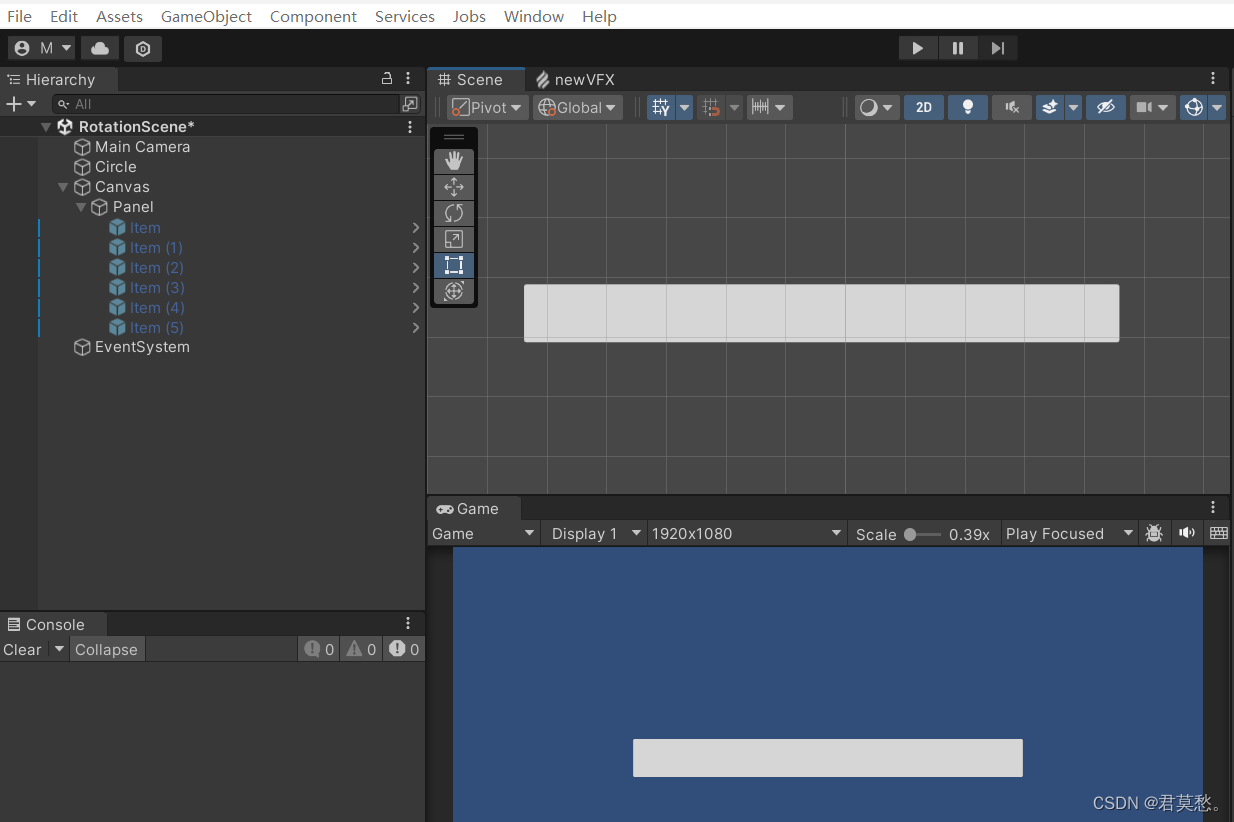Open the Display 1 dropdown
Image resolution: width=1234 pixels, height=822 pixels.
(594, 533)
